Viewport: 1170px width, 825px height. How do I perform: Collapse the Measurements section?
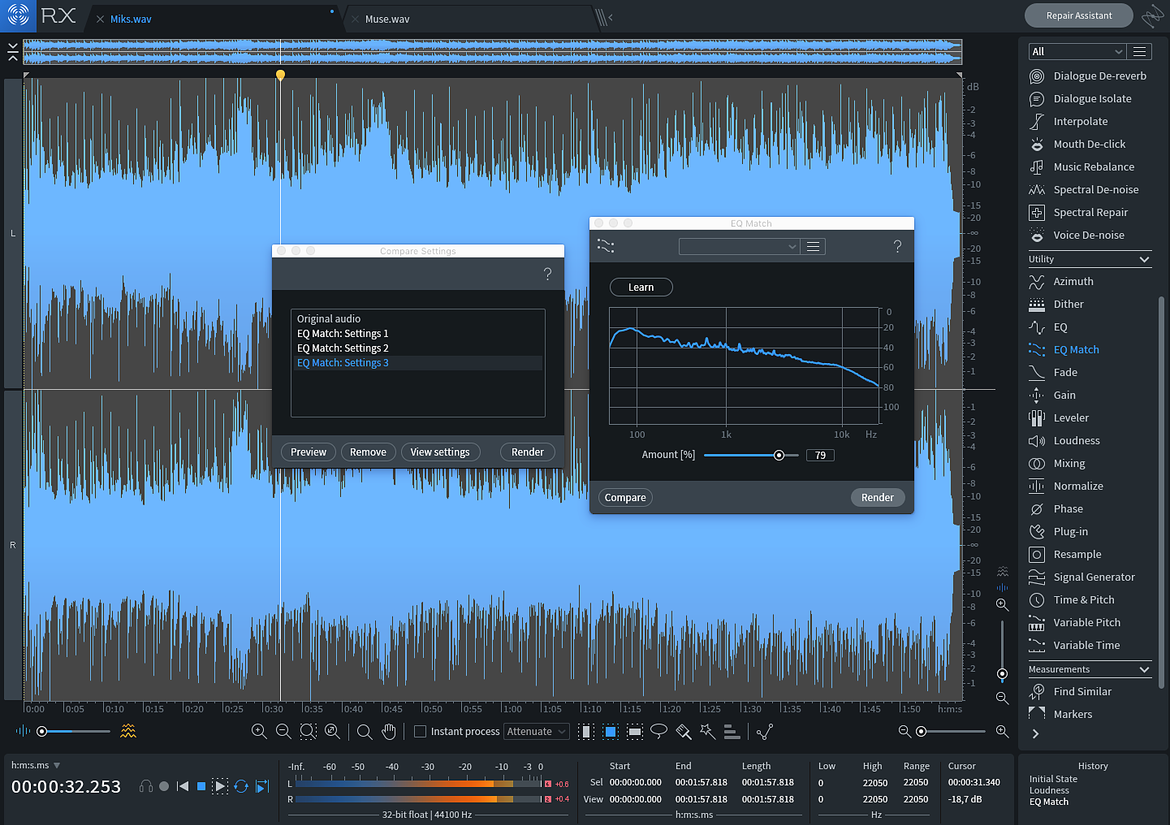[1144, 670]
